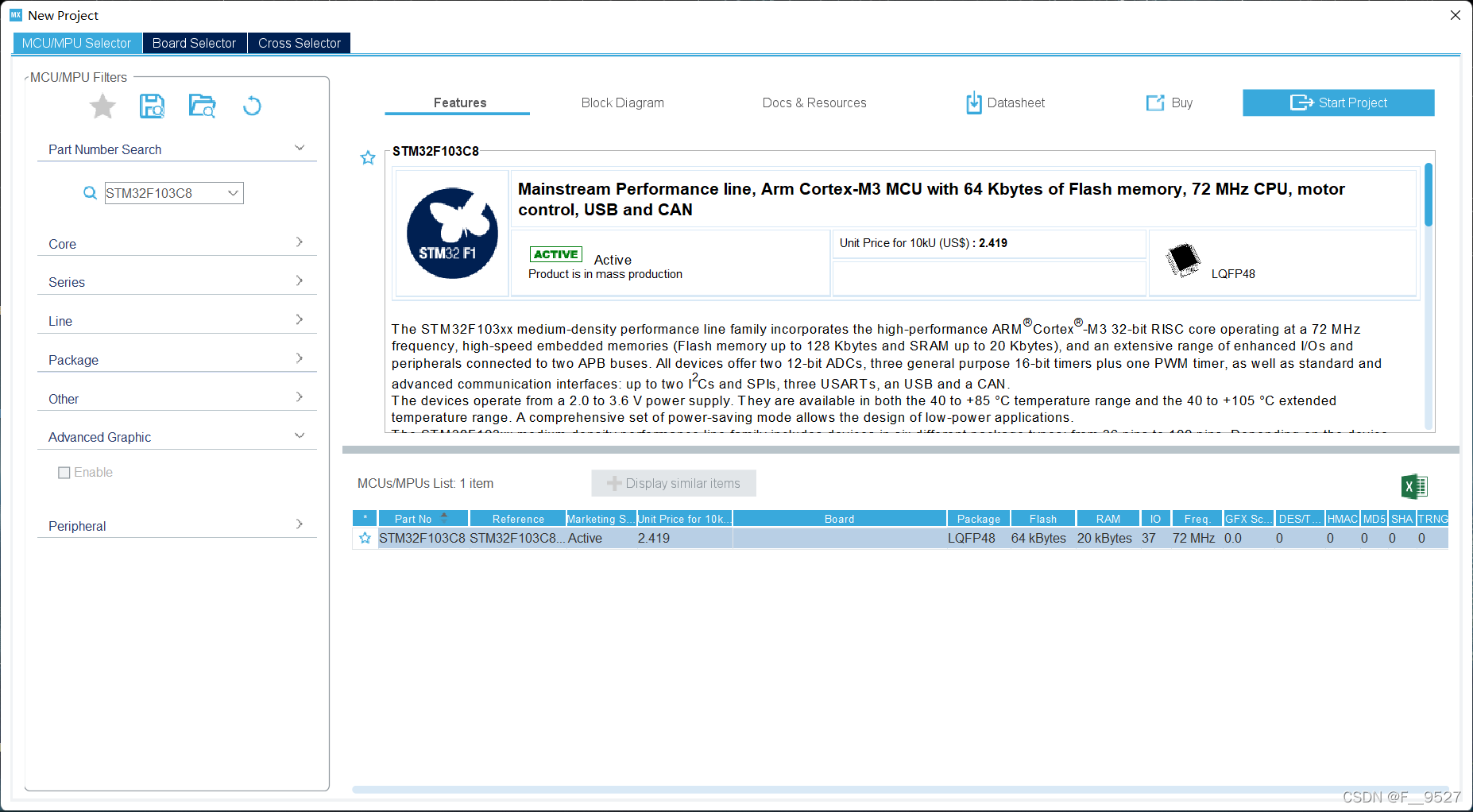Sort by the Flash column header
The height and width of the screenshot is (812, 1473).
point(1042,519)
